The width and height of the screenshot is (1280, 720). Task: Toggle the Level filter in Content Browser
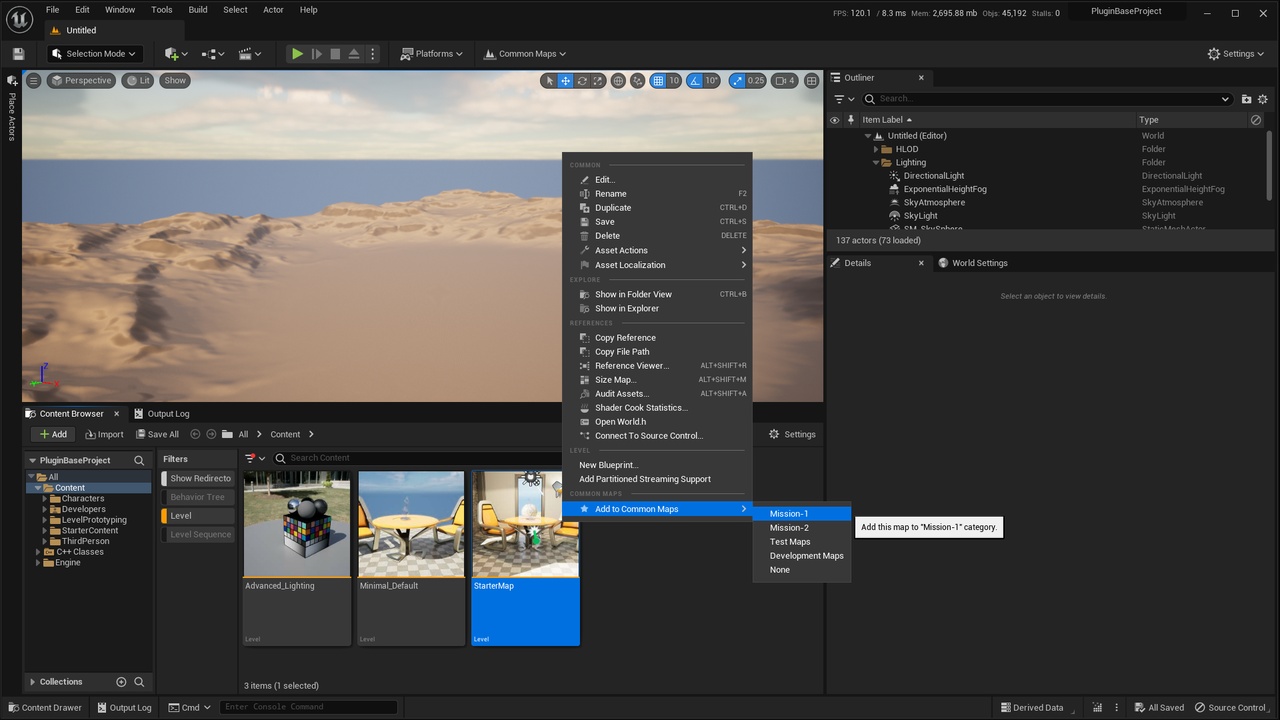[x=198, y=516]
